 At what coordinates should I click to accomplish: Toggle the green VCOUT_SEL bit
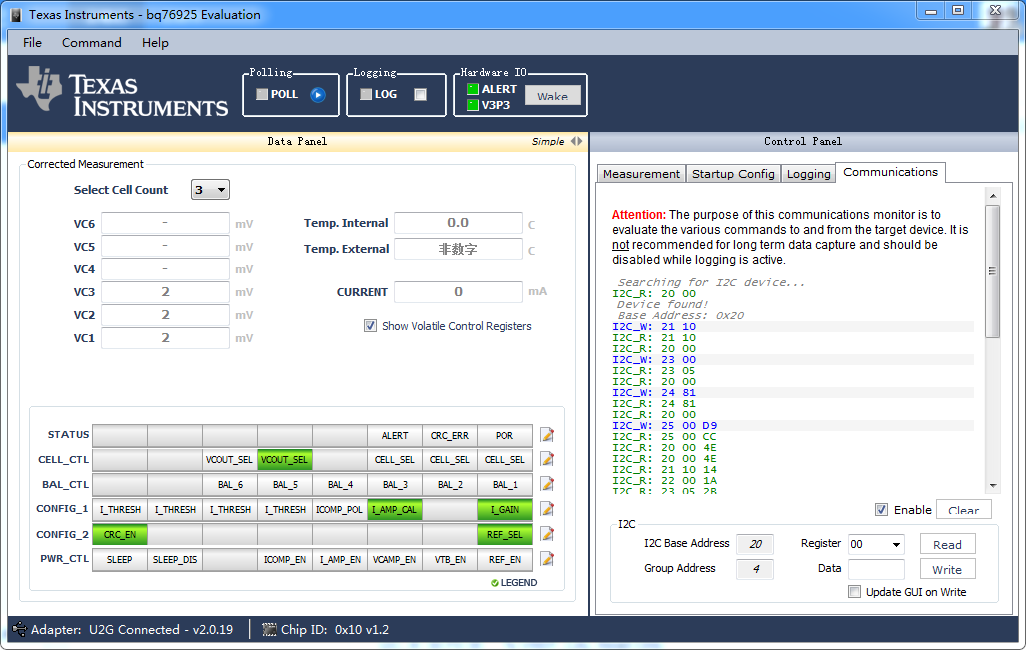pos(285,460)
